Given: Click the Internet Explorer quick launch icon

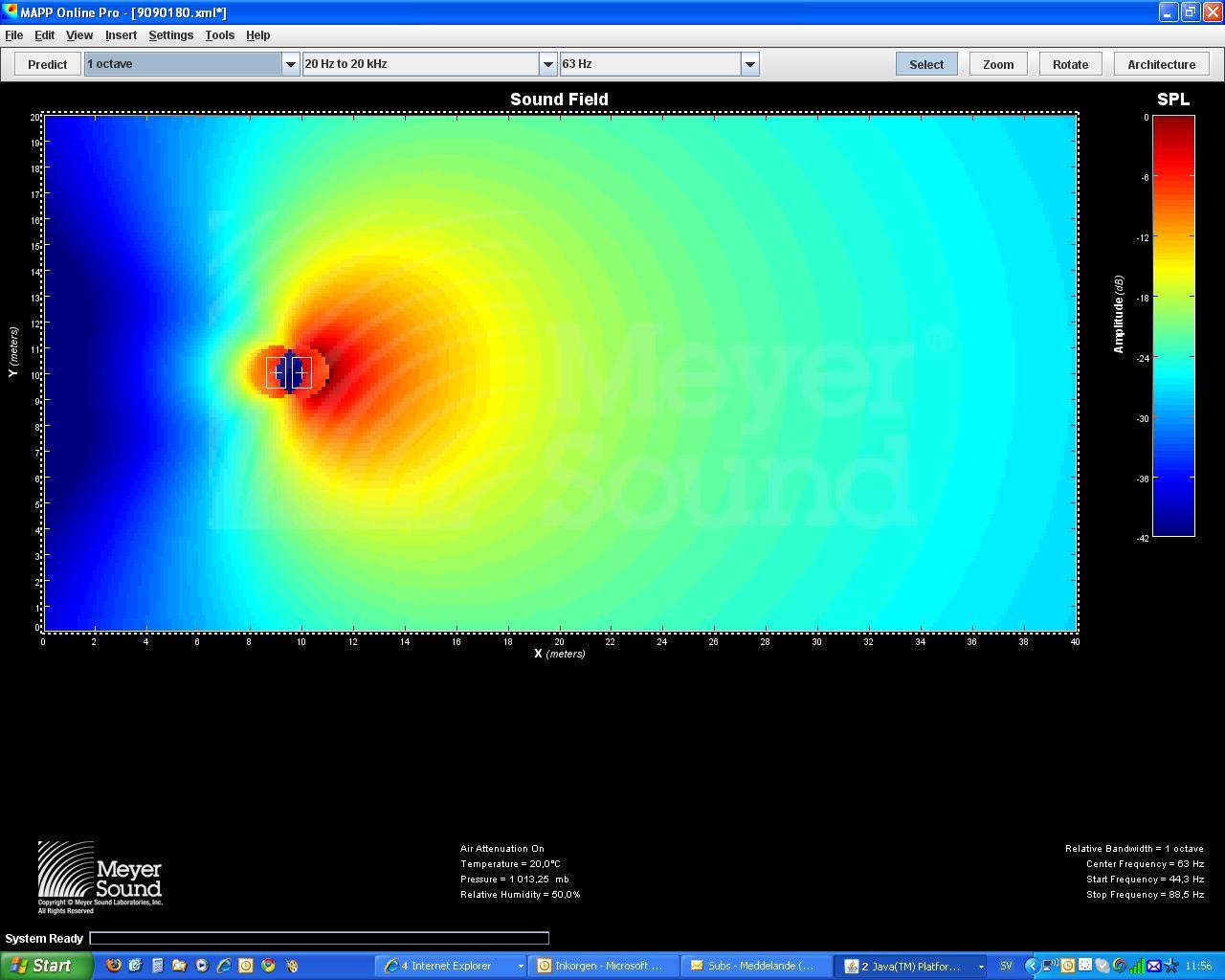Looking at the screenshot, I should tap(224, 966).
